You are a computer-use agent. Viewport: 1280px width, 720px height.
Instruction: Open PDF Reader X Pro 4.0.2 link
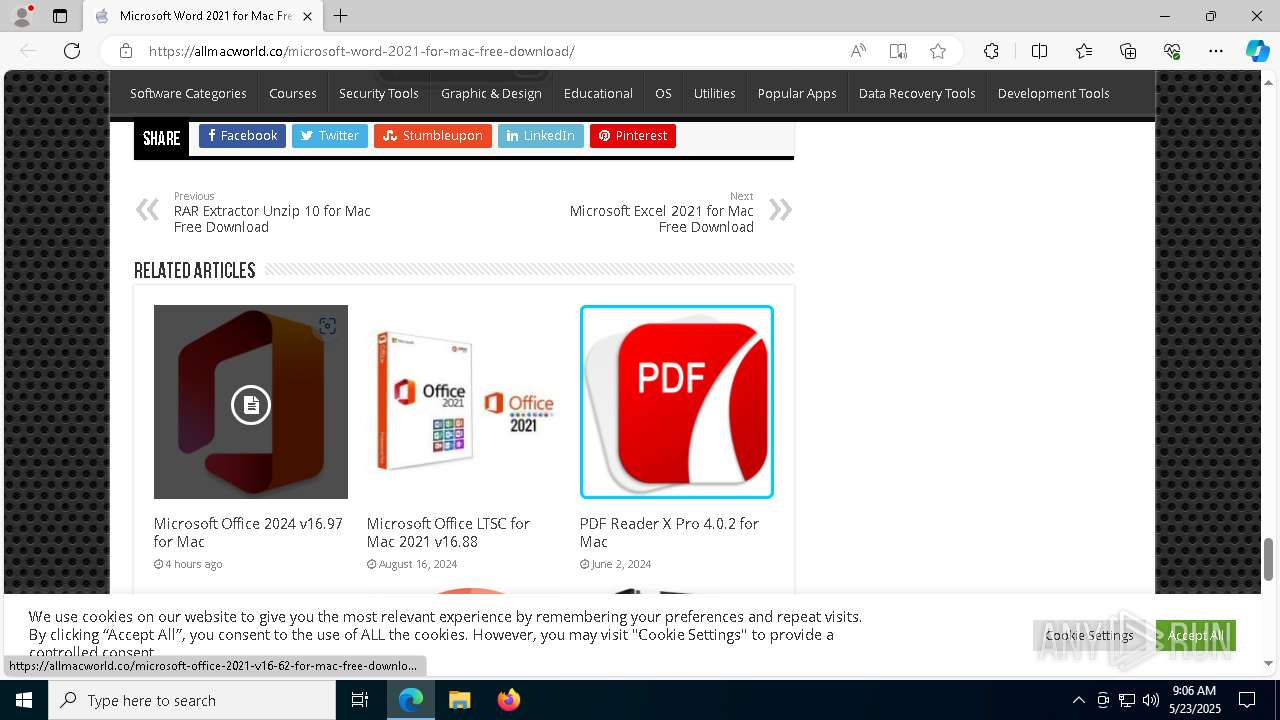669,532
